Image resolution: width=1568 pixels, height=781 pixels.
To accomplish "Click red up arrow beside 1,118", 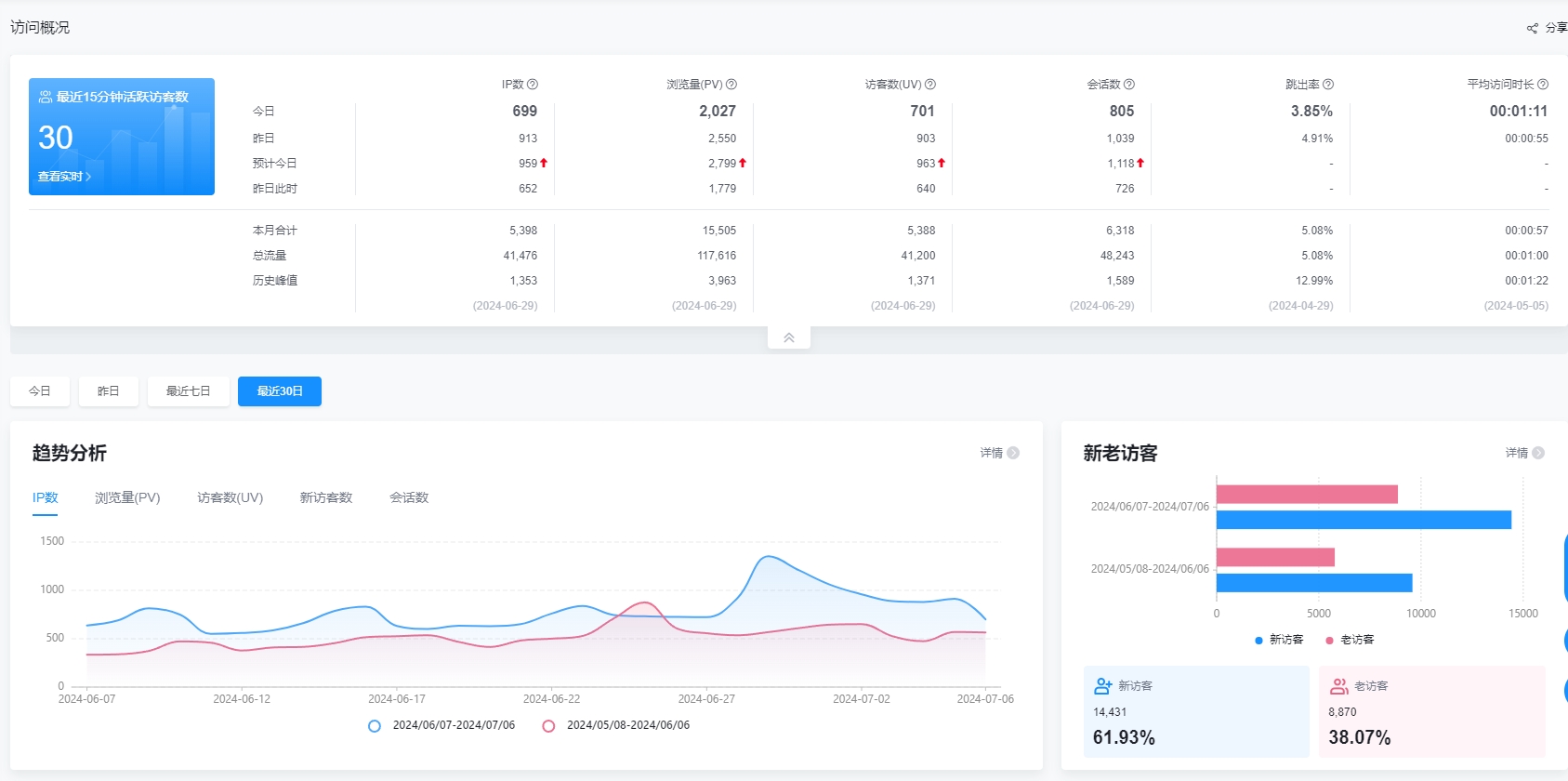I will coord(1140,163).
